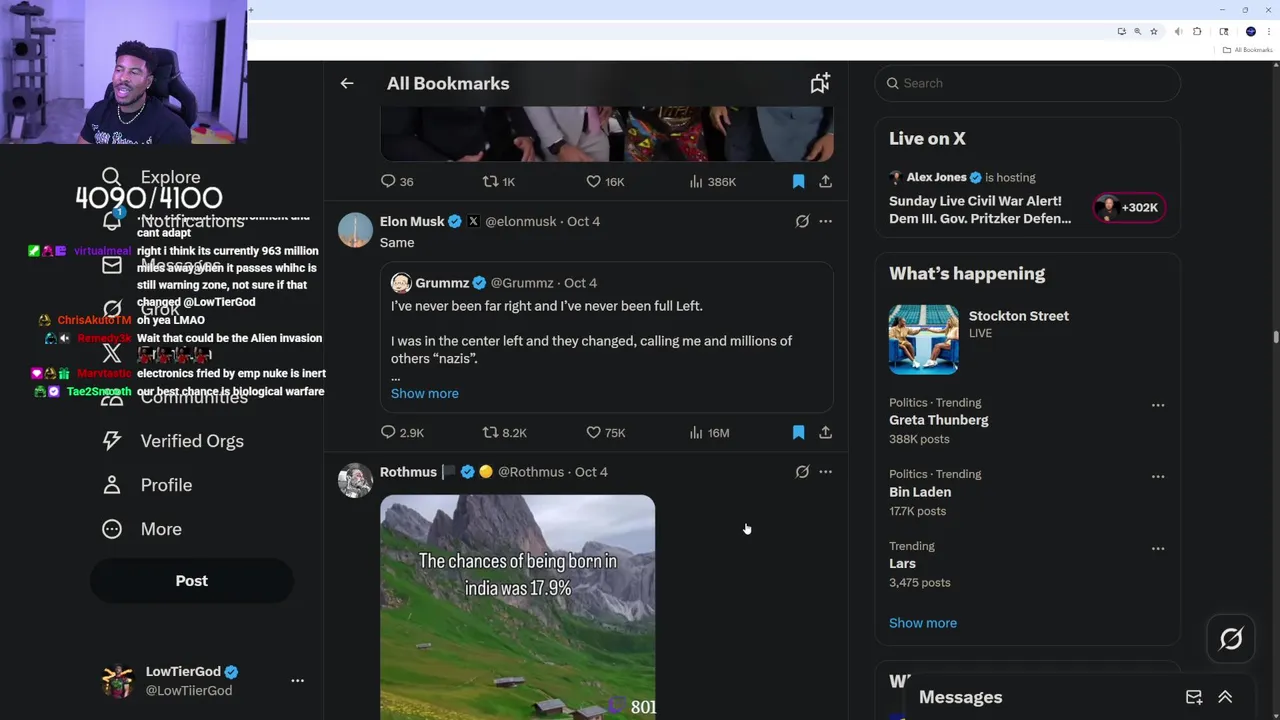
Task: Click the page vertical scrollbar thumb
Action: pos(1276,337)
